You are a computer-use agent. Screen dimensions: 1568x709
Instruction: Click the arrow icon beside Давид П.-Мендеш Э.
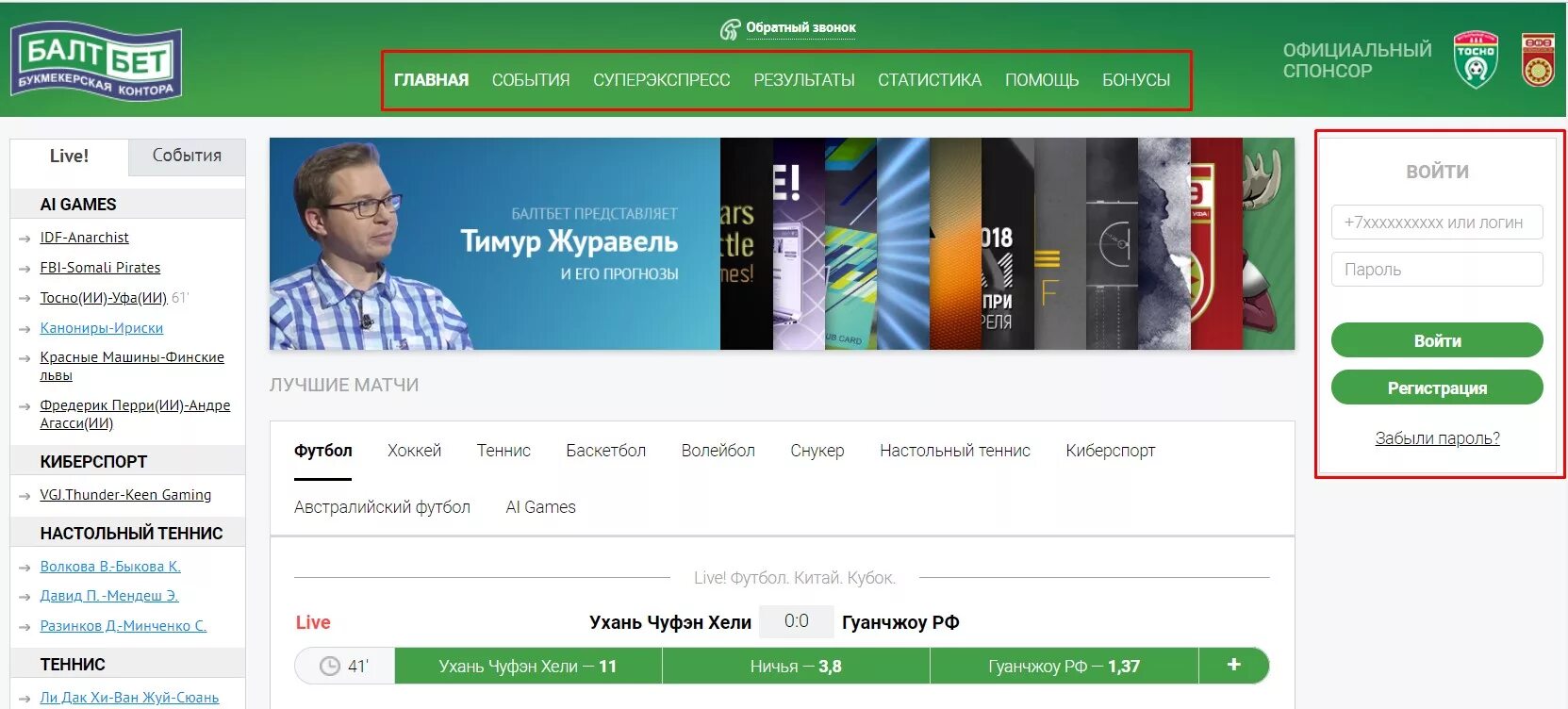click(25, 598)
